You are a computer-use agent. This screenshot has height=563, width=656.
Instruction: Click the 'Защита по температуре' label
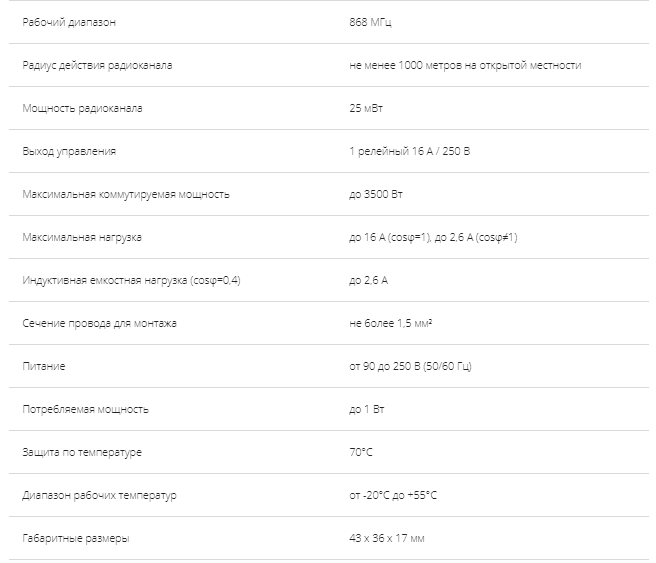[82, 453]
